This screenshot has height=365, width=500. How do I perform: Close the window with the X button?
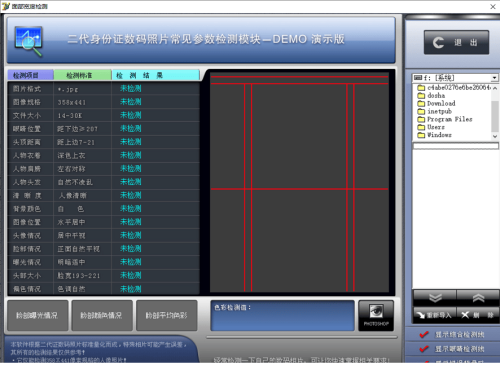click(x=493, y=7)
